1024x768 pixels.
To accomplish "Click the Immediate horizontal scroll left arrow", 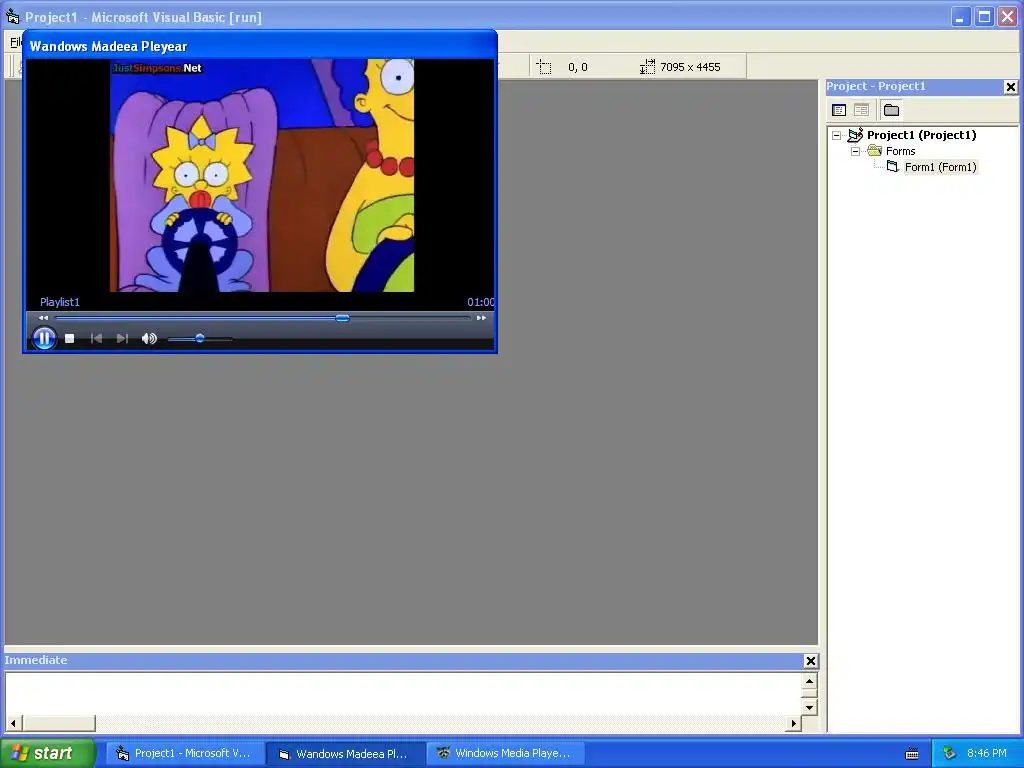I will click(14, 723).
